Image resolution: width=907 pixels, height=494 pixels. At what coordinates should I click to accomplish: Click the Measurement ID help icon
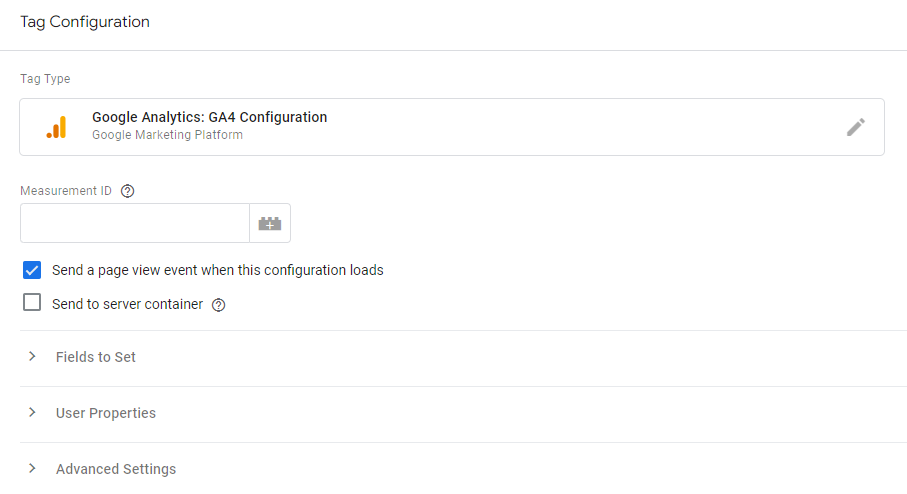[x=127, y=191]
